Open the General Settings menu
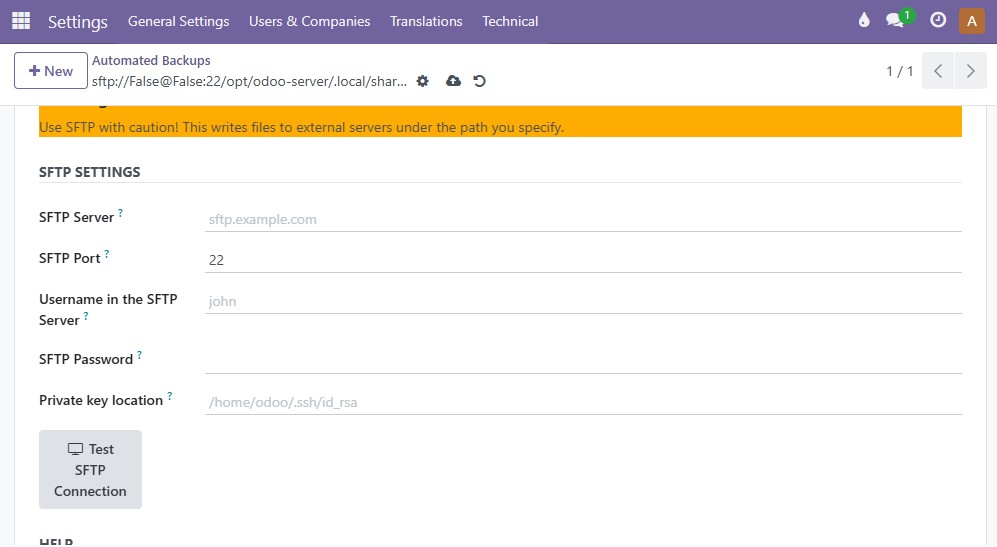997x547 pixels. click(178, 21)
